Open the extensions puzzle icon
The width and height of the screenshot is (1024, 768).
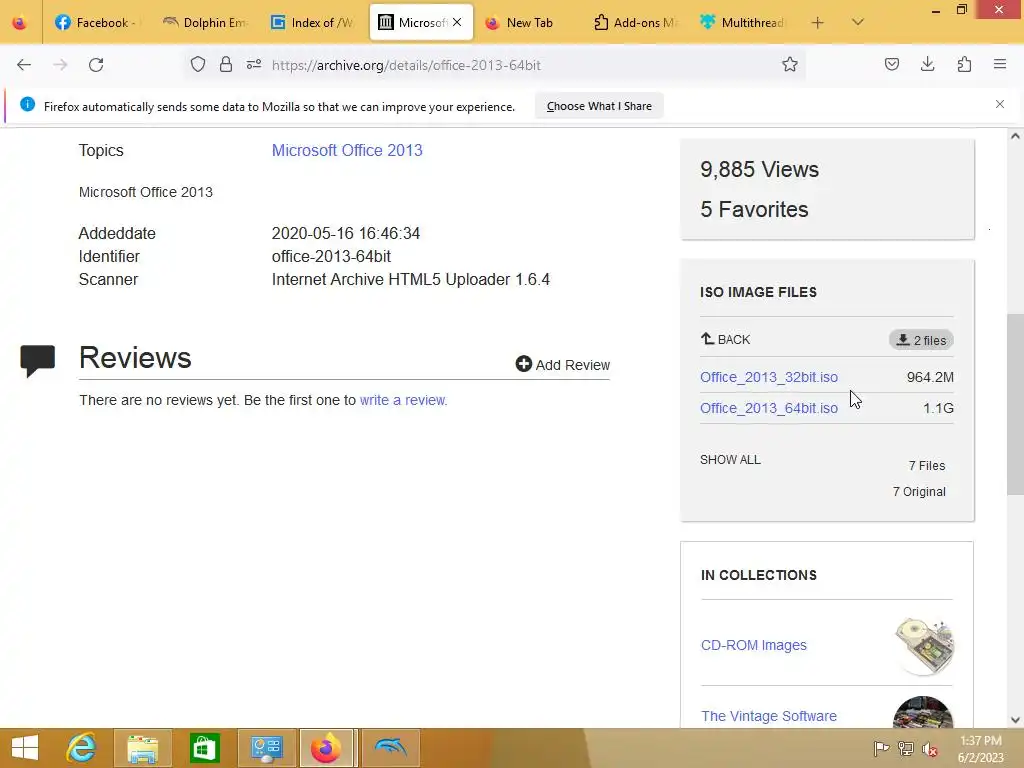(964, 64)
